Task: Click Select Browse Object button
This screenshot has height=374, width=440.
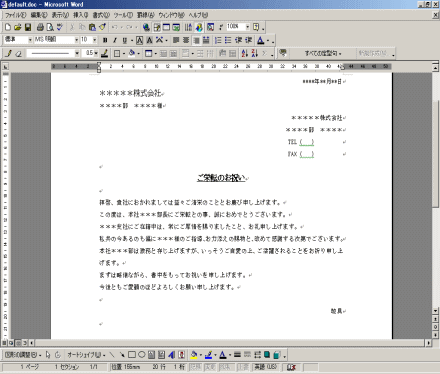Action: click(435, 327)
